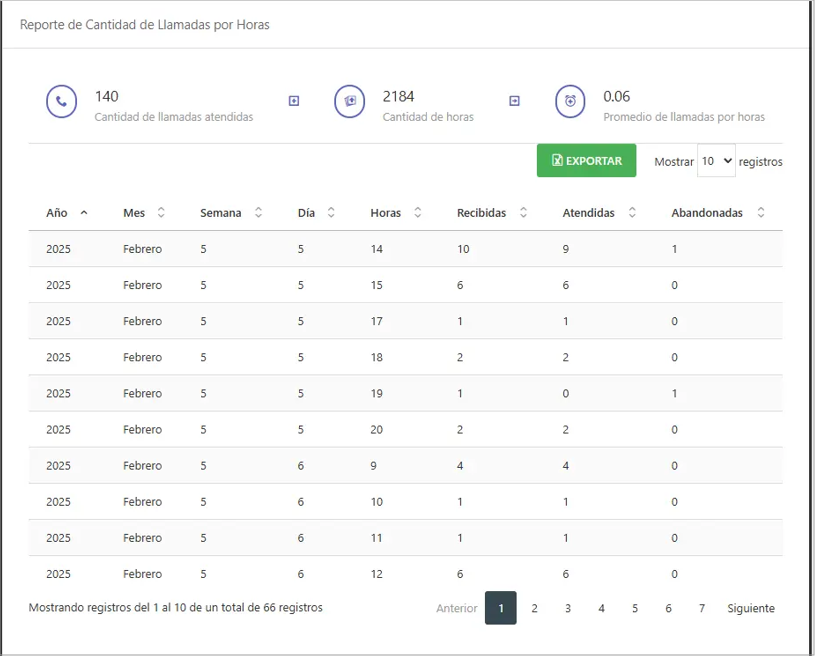This screenshot has height=656, width=815.
Task: Sort the Abandonadas column with its sort arrows
Action: [760, 212]
